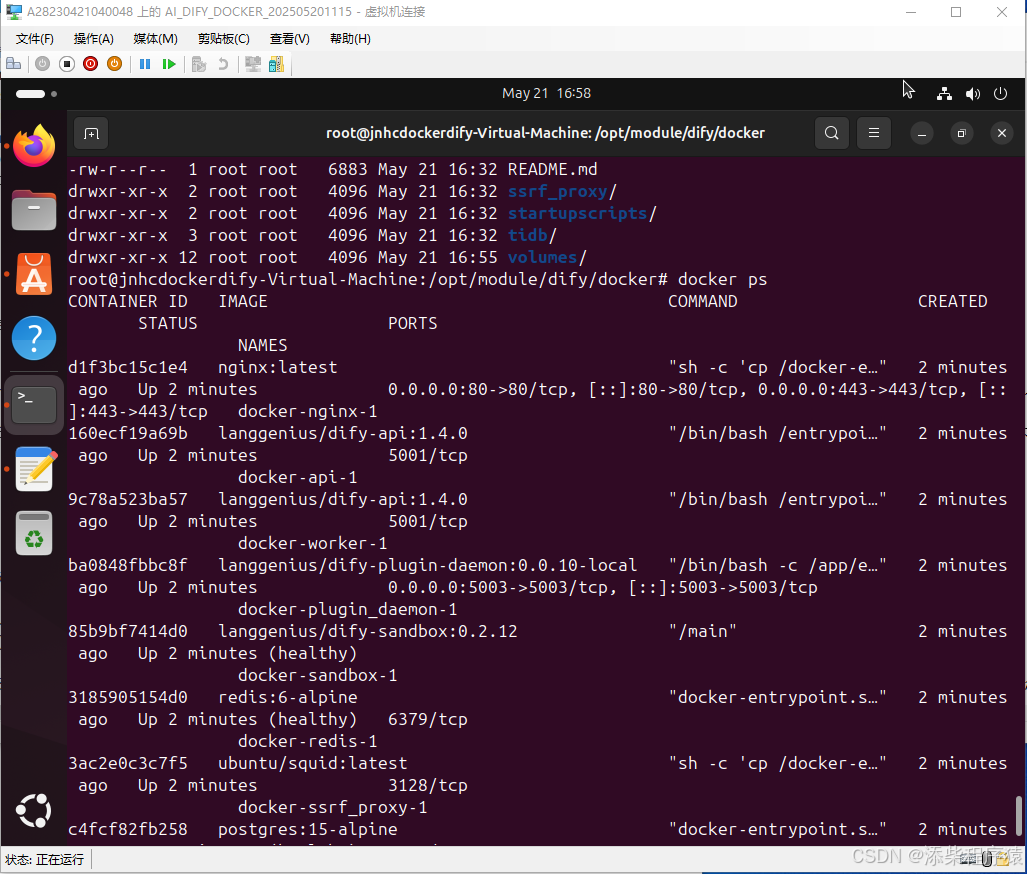Viewport: 1027px width, 874px height.
Task: Click container ID d1f3bc15c1e4
Action: (x=128, y=368)
